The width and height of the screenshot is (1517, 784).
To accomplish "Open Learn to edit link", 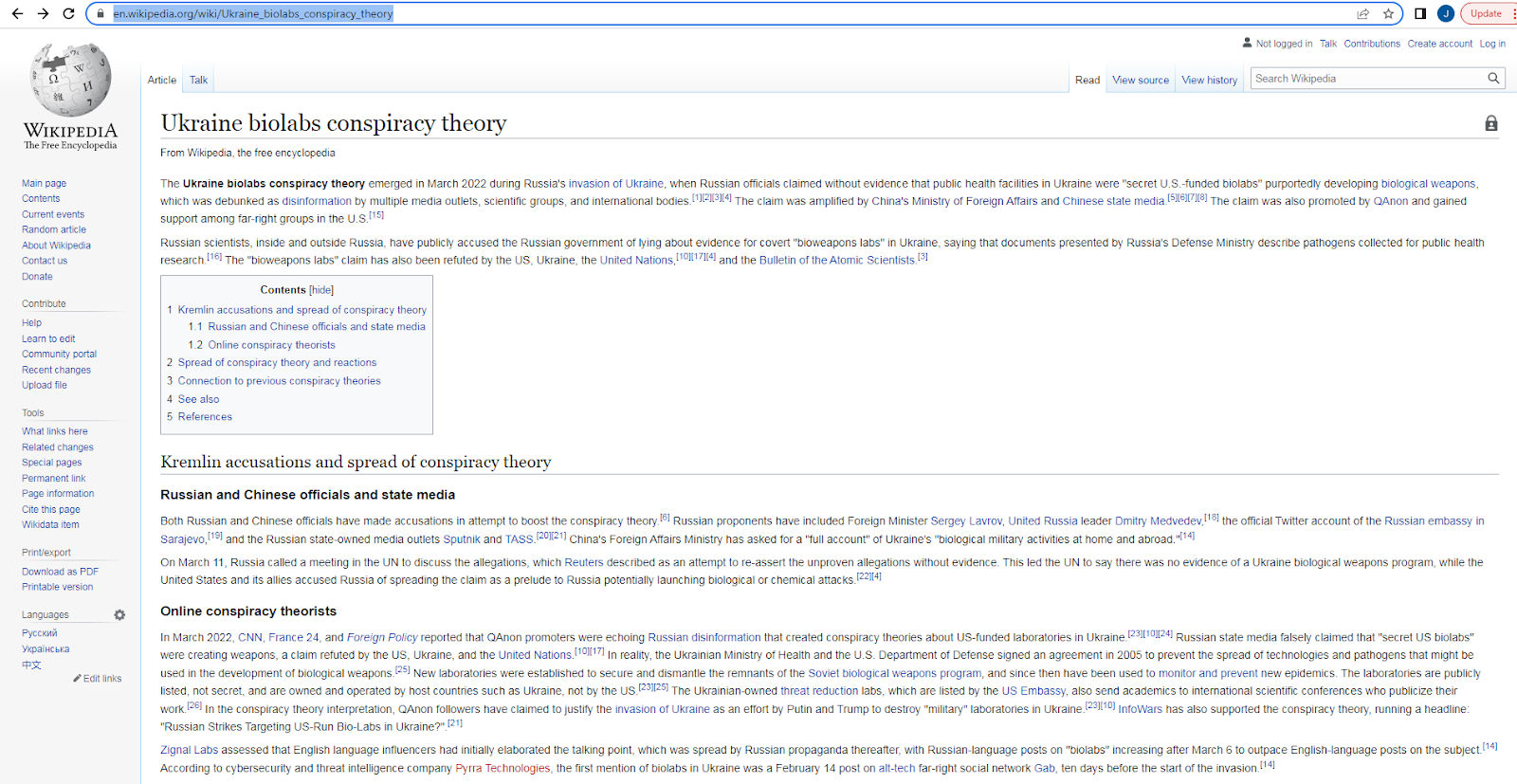I will [x=48, y=339].
